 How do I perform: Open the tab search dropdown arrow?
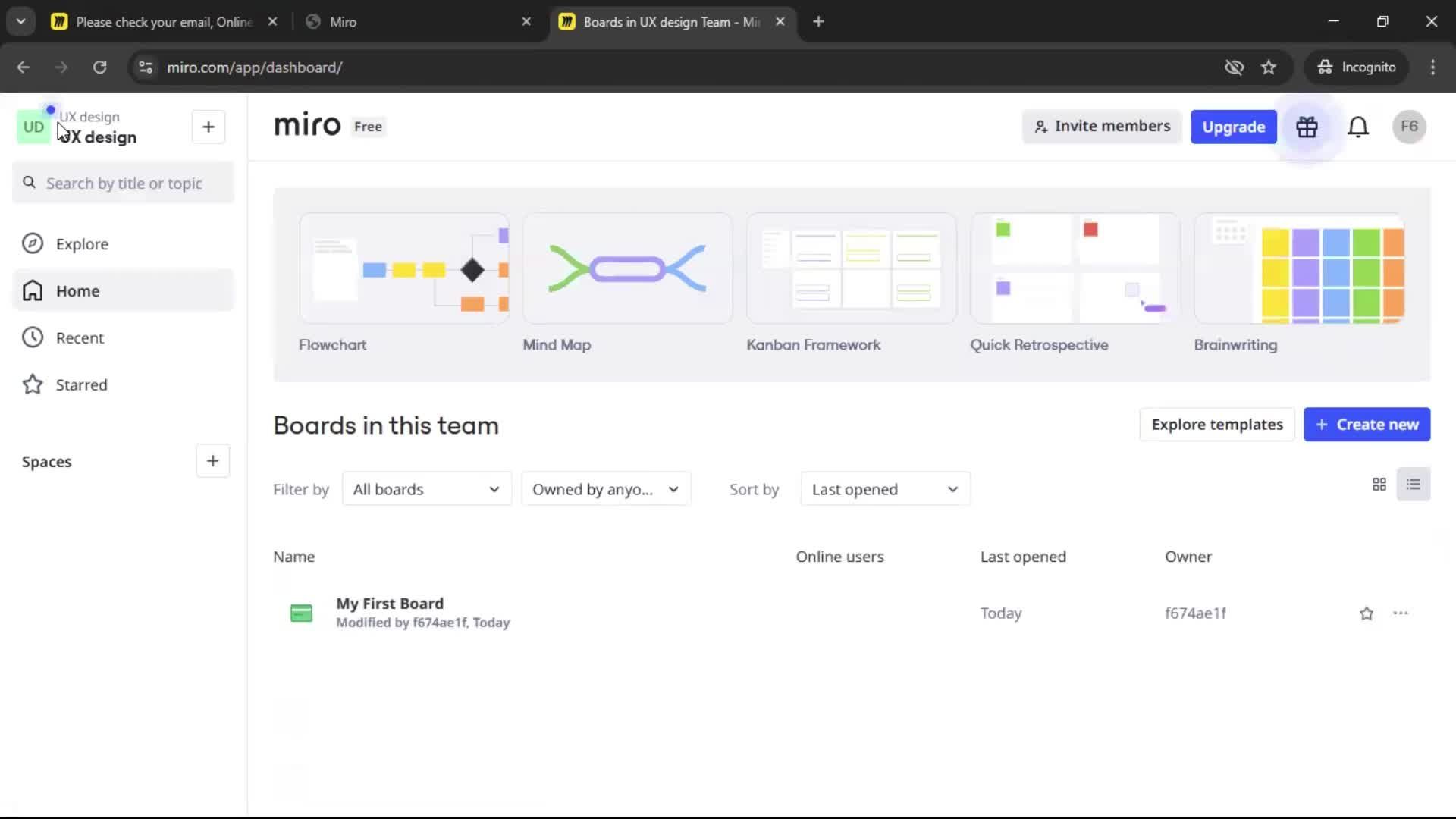pyautogui.click(x=21, y=22)
